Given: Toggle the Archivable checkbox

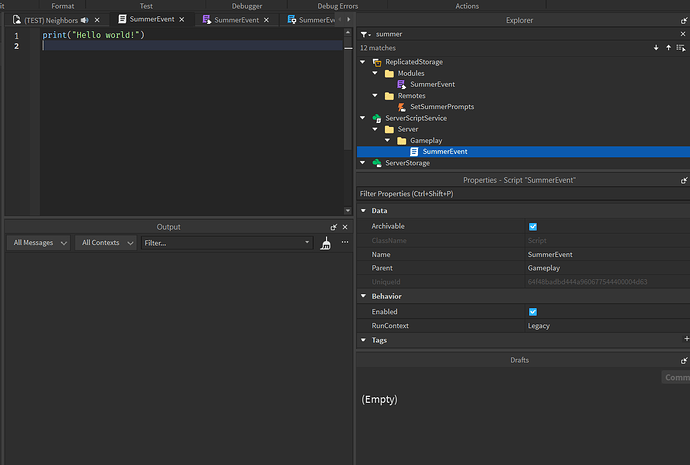Looking at the screenshot, I should [533, 227].
